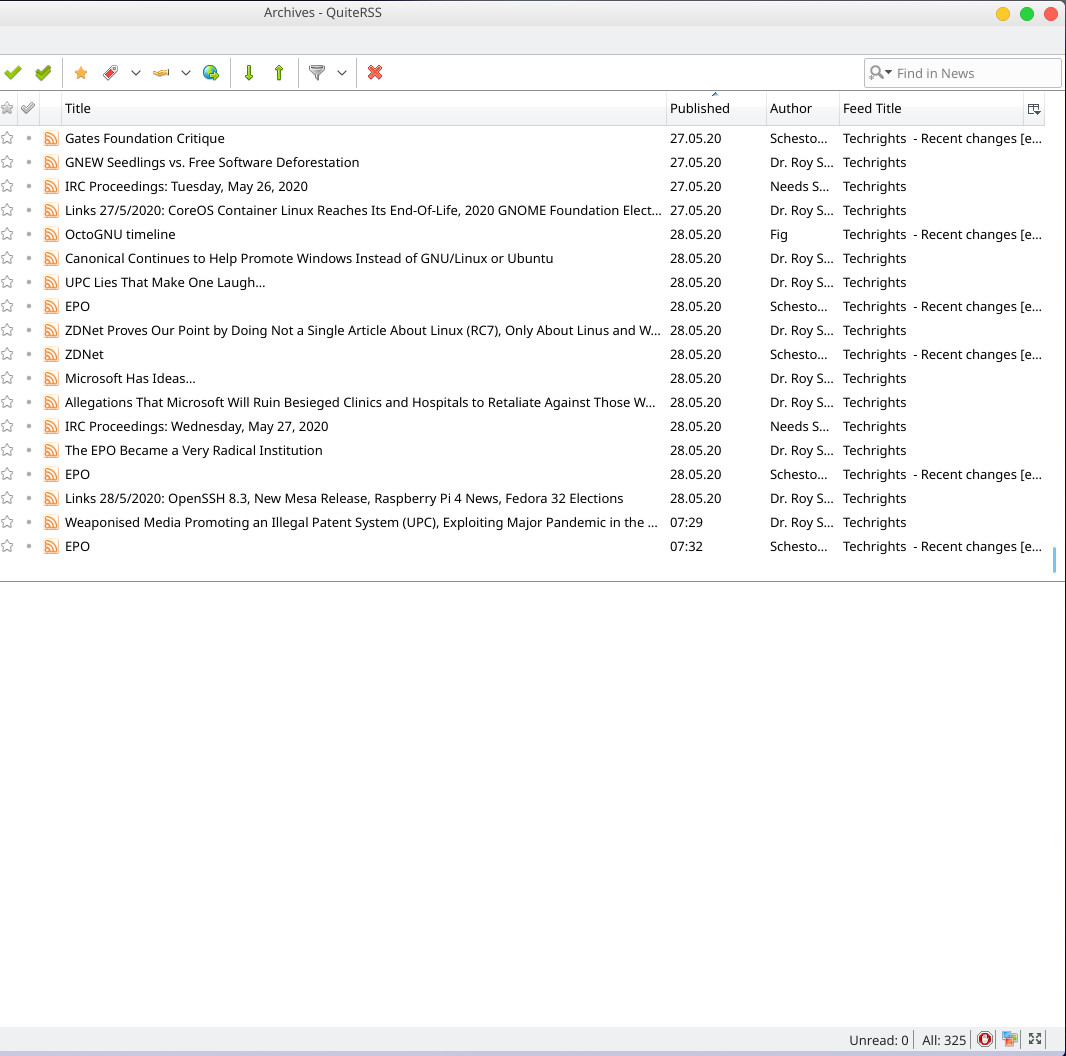Star the Microsoft Has Ideas... article
Screen dimensions: 1066x1056
[x=7, y=378]
